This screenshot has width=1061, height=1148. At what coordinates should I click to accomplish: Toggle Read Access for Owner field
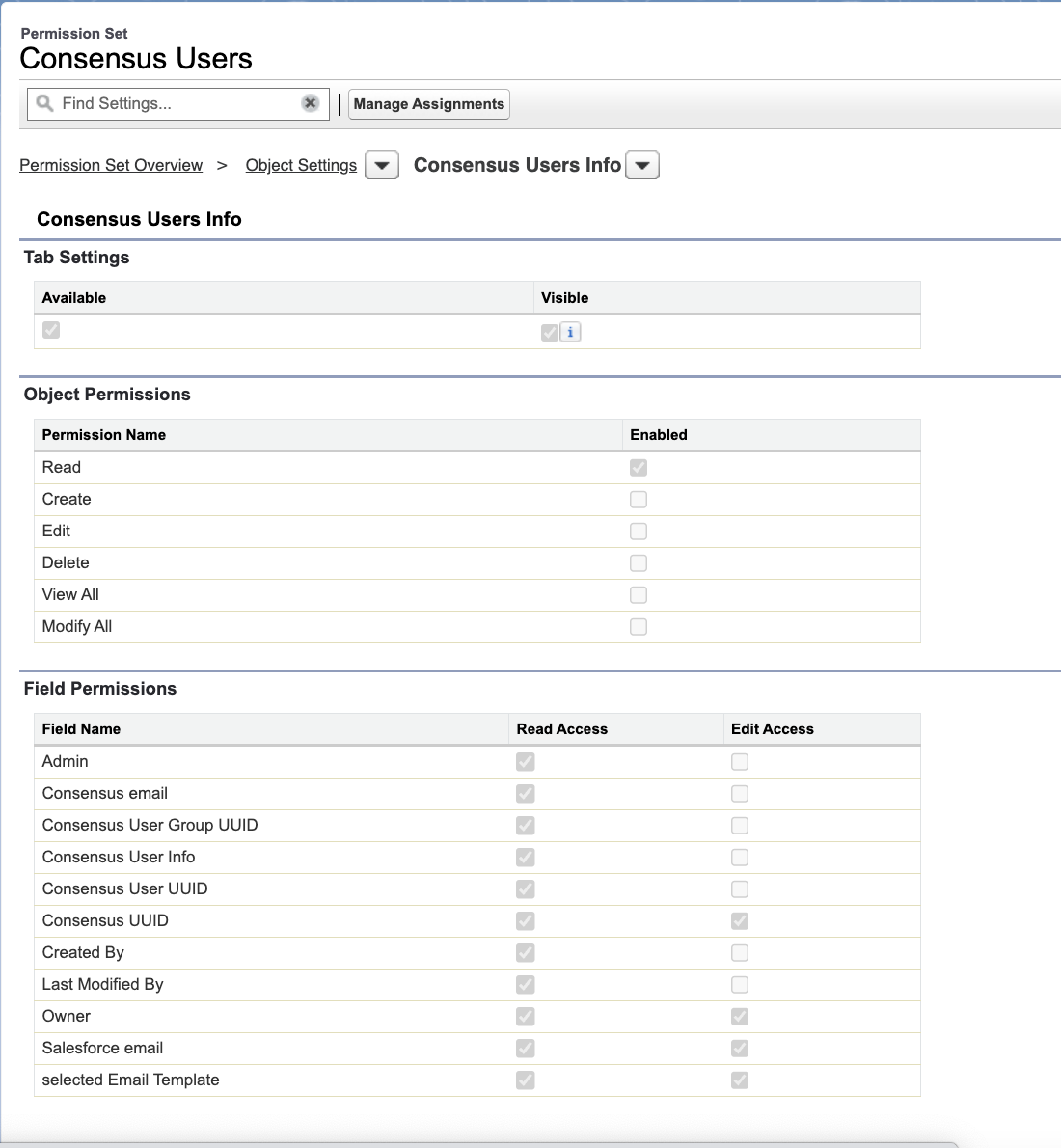point(526,1017)
